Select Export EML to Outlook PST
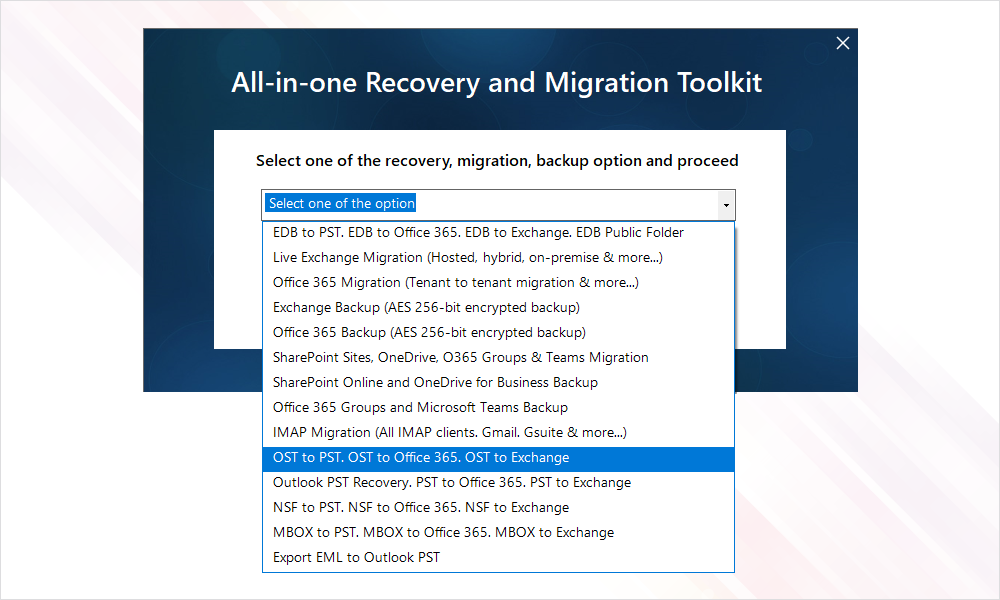Viewport: 1000px width, 600px height. [x=498, y=557]
